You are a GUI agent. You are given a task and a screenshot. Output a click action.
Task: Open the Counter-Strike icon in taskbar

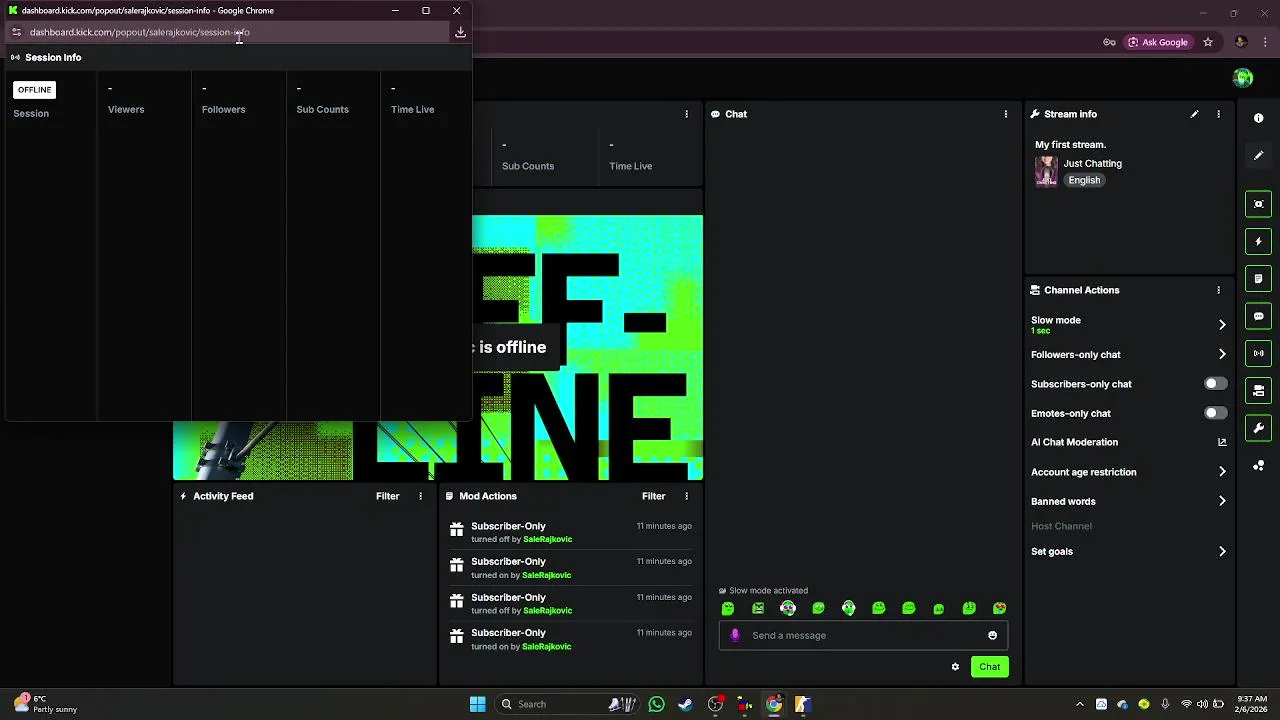tap(801, 704)
